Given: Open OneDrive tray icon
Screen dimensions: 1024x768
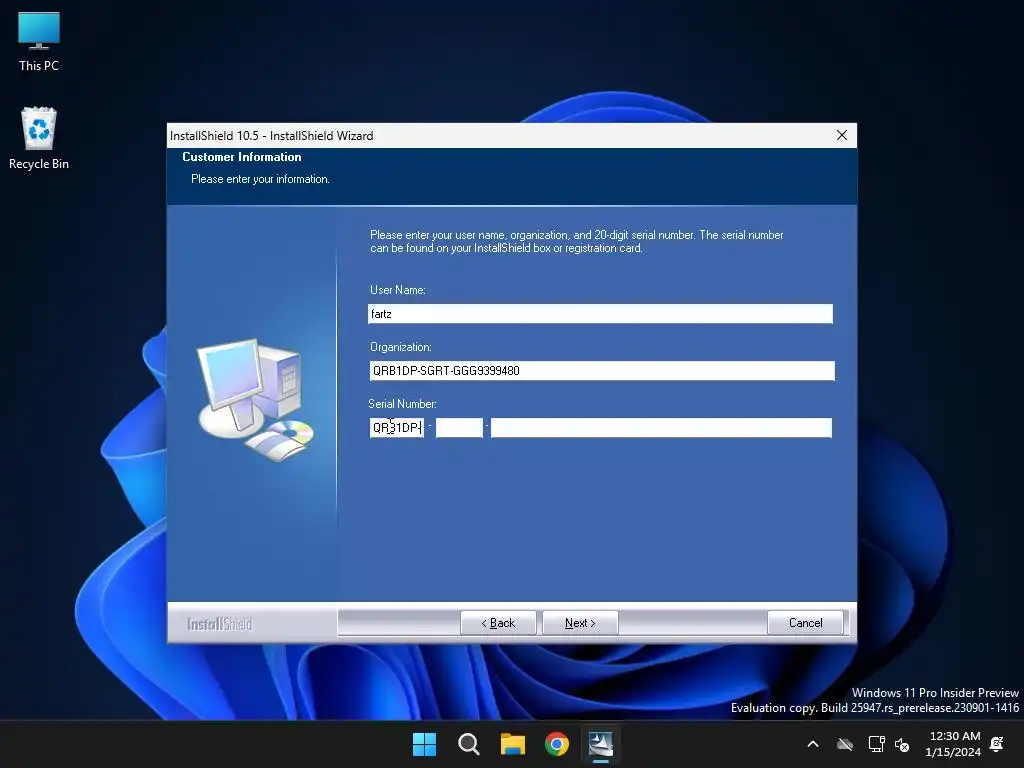Looking at the screenshot, I should point(845,744).
